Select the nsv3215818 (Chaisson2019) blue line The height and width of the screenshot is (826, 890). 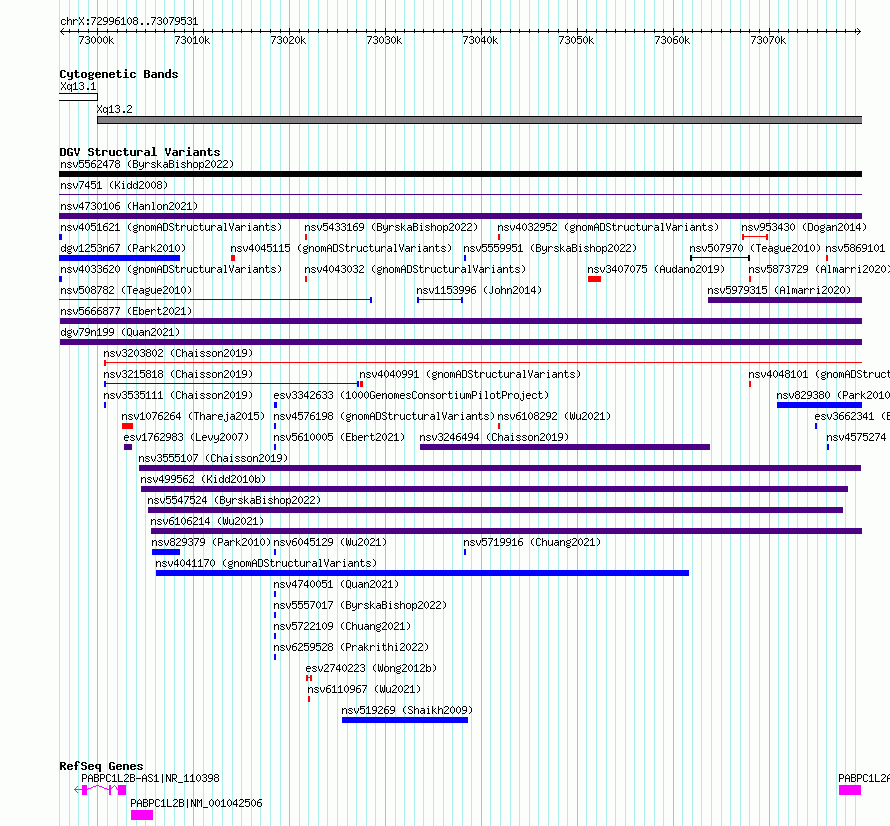coord(232,384)
